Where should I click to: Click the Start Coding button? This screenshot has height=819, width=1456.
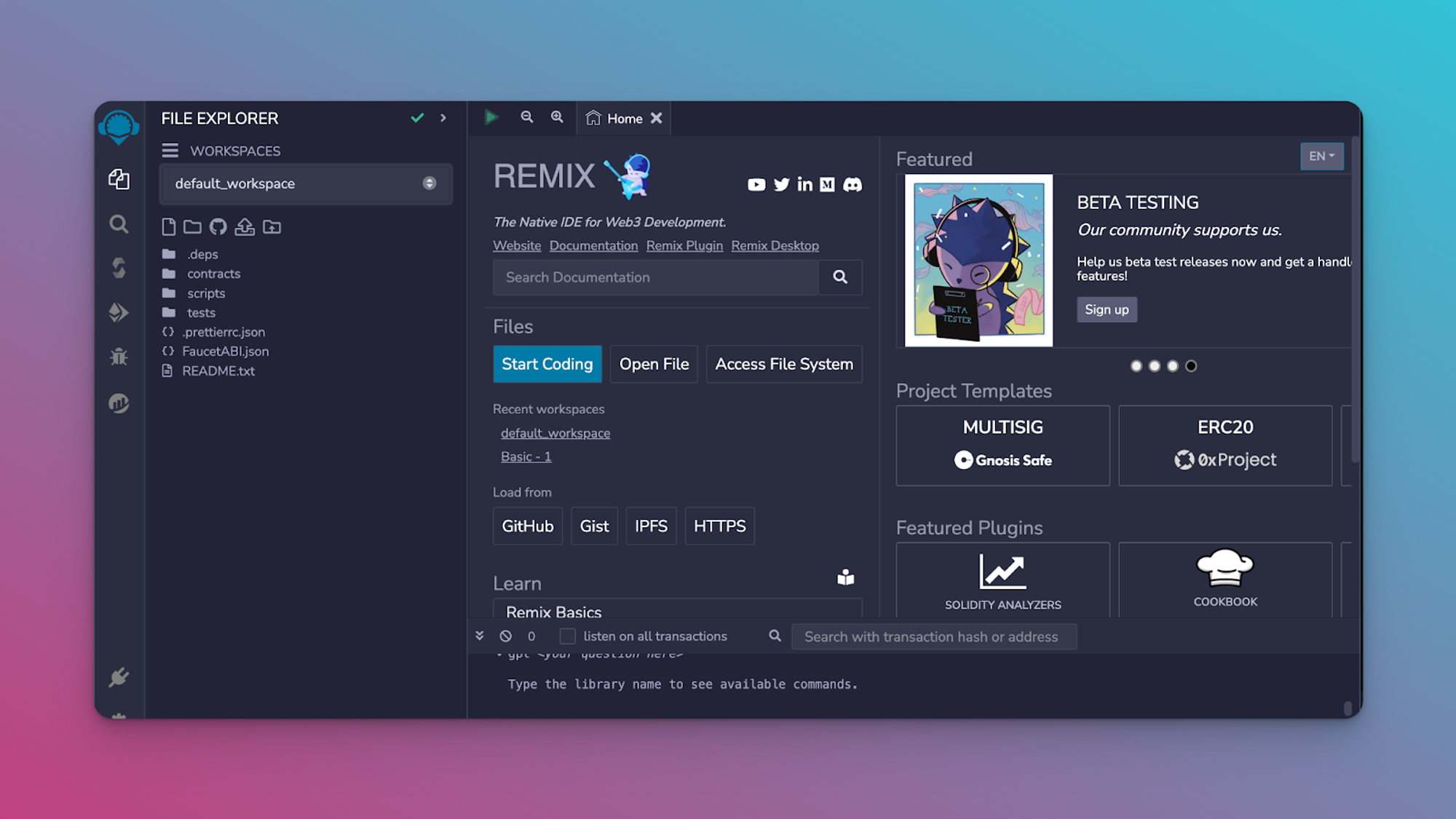tap(547, 364)
